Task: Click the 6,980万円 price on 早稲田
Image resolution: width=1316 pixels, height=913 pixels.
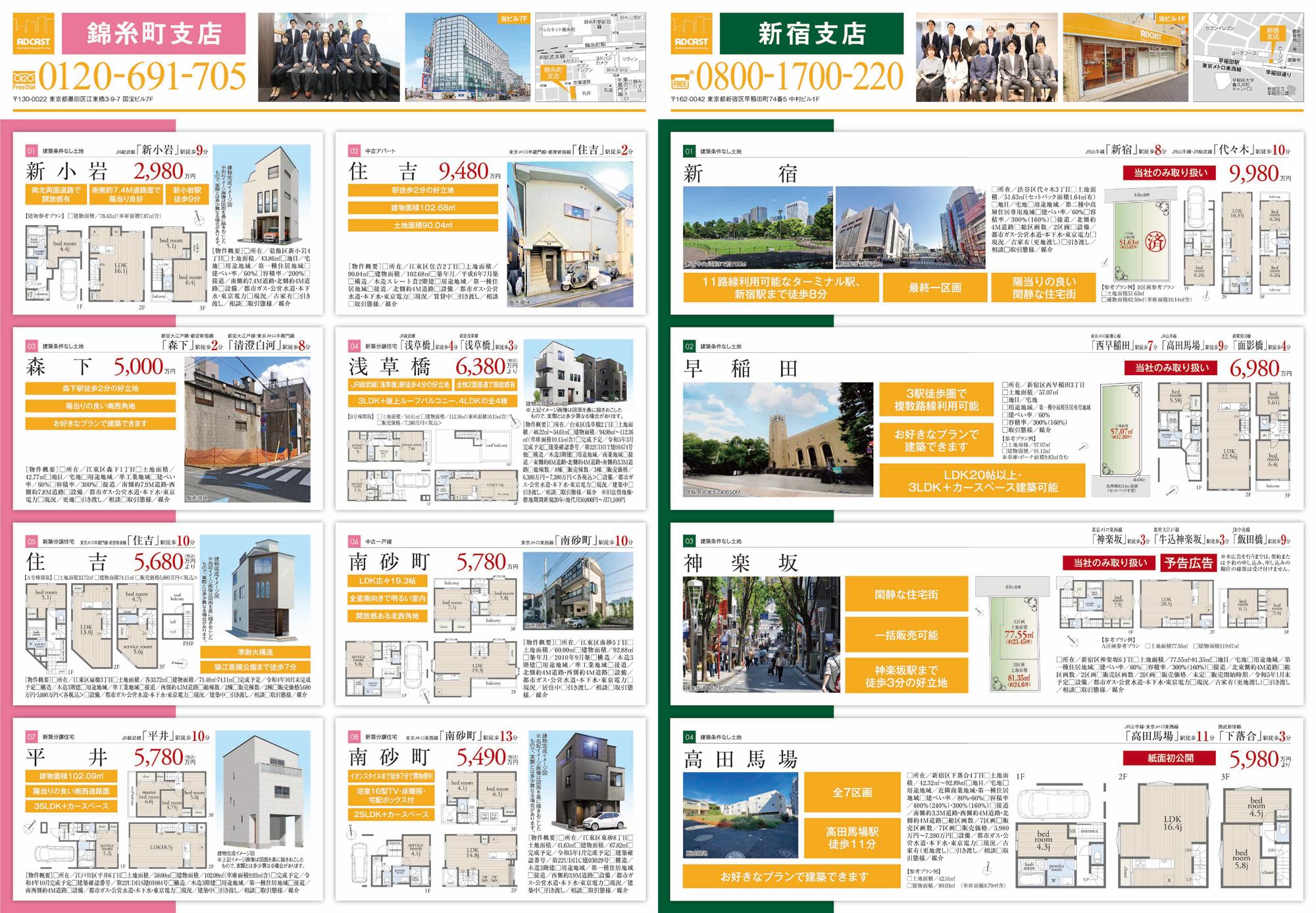Action: [x=1261, y=369]
